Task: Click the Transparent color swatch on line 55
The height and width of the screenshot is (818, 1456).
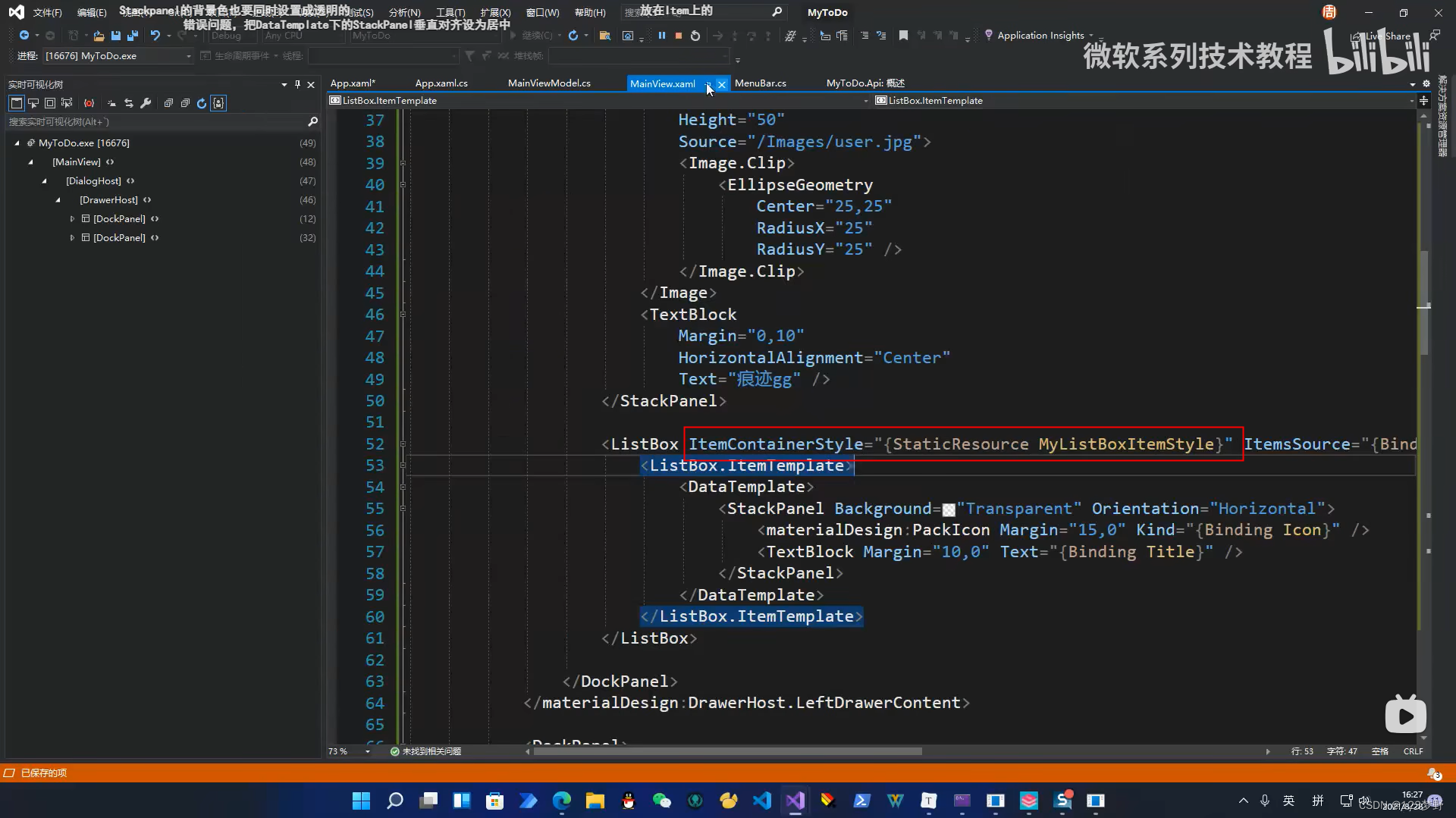Action: 948,510
